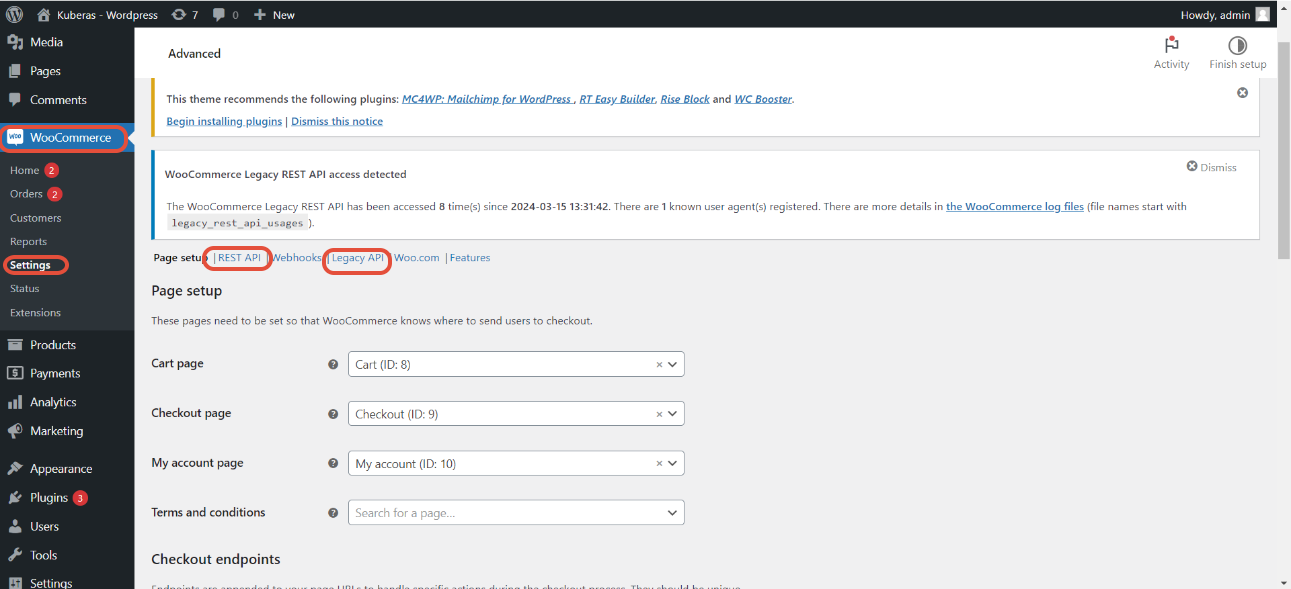
Task: Open the RT Easy Builder link
Action: coord(618,99)
